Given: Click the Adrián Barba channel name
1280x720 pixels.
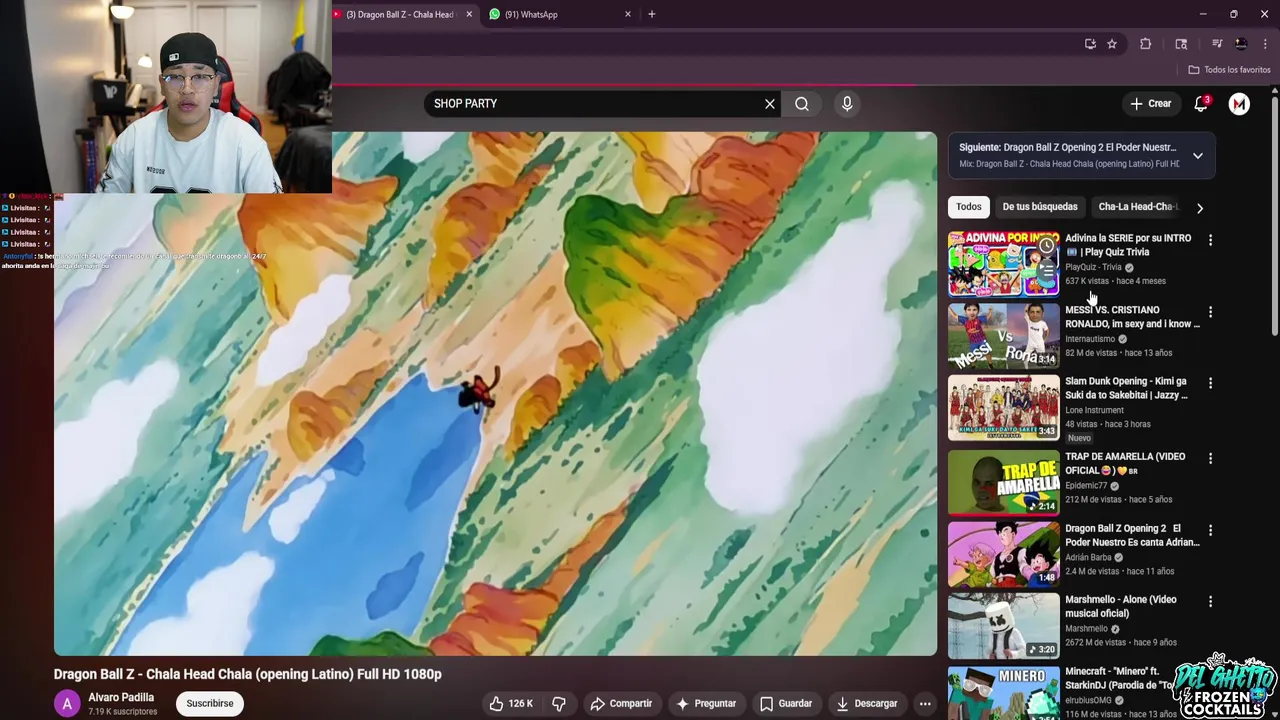Looking at the screenshot, I should 1088,558.
